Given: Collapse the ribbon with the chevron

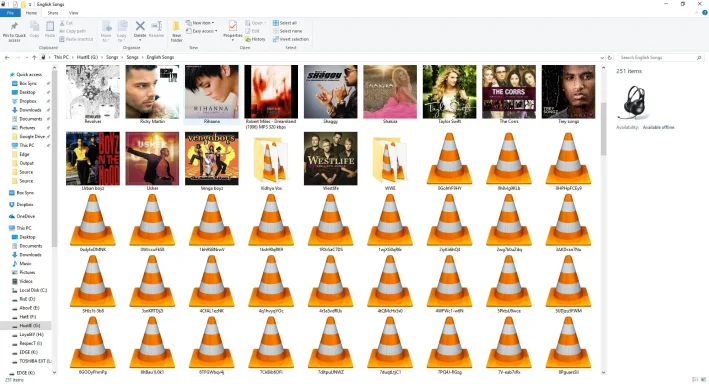Looking at the screenshot, I should click(697, 13).
